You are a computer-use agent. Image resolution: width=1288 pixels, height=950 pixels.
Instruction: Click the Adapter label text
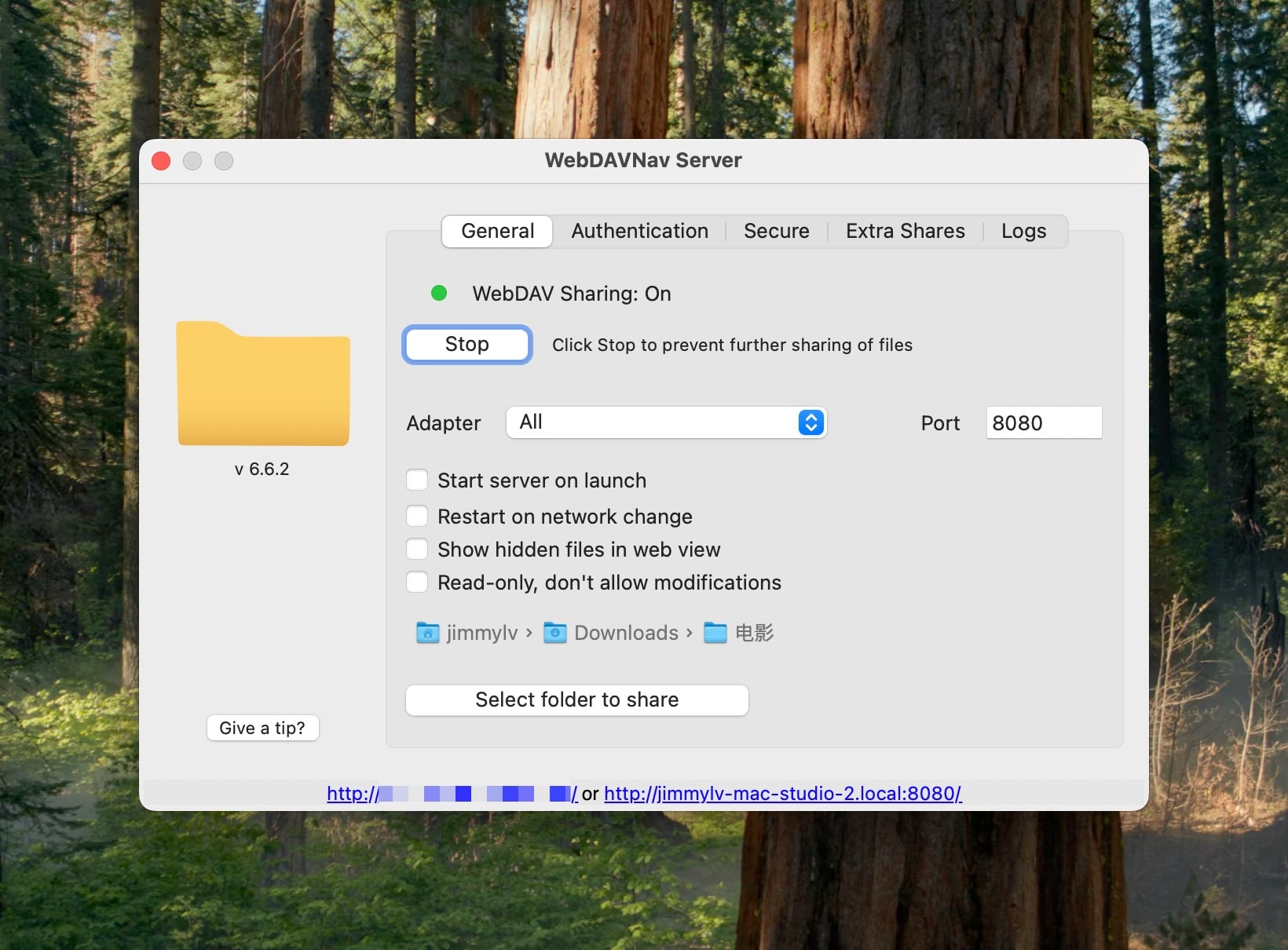pyautogui.click(x=444, y=423)
